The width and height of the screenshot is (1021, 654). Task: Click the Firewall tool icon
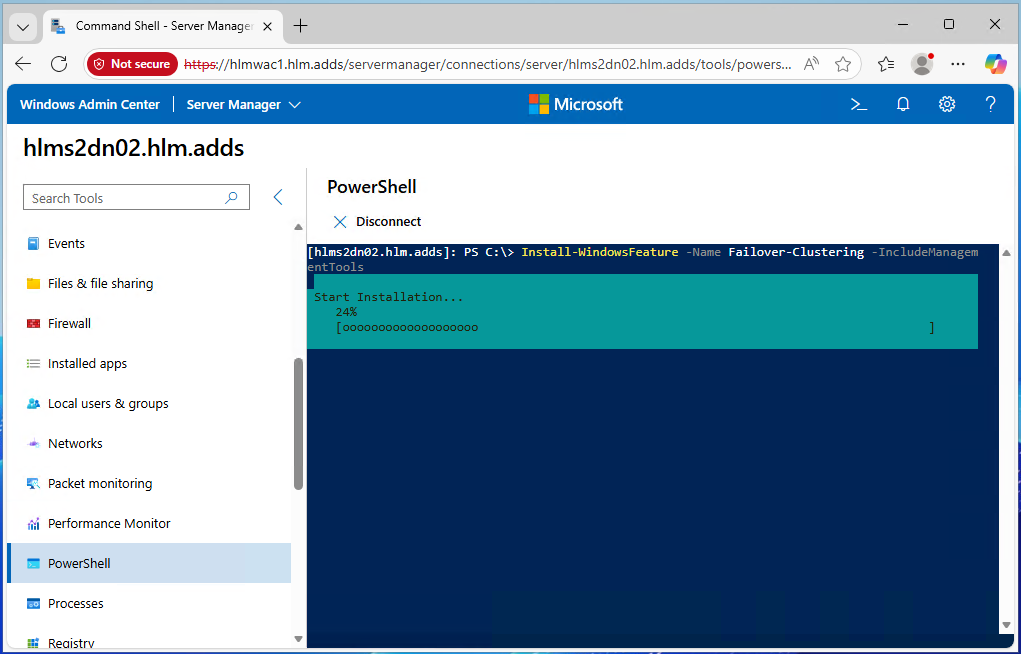click(x=33, y=324)
